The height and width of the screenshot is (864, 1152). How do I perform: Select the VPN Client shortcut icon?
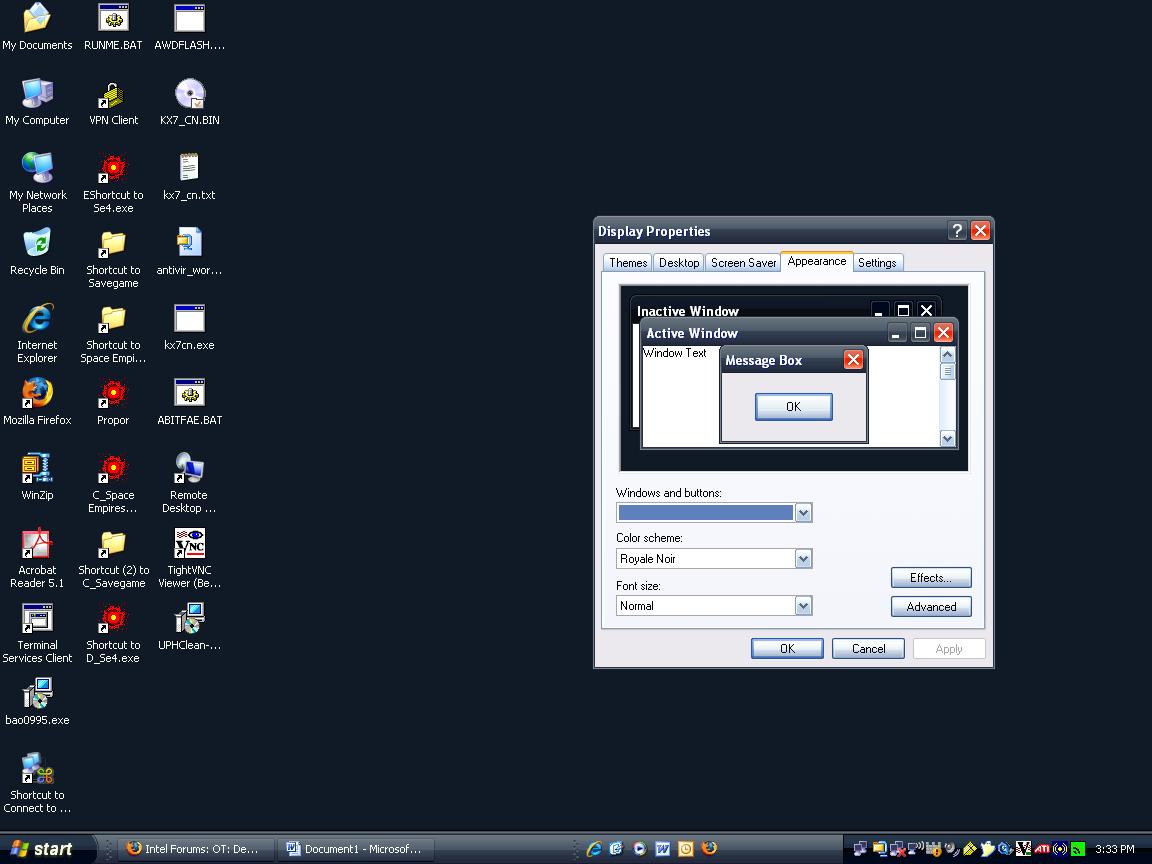(113, 95)
